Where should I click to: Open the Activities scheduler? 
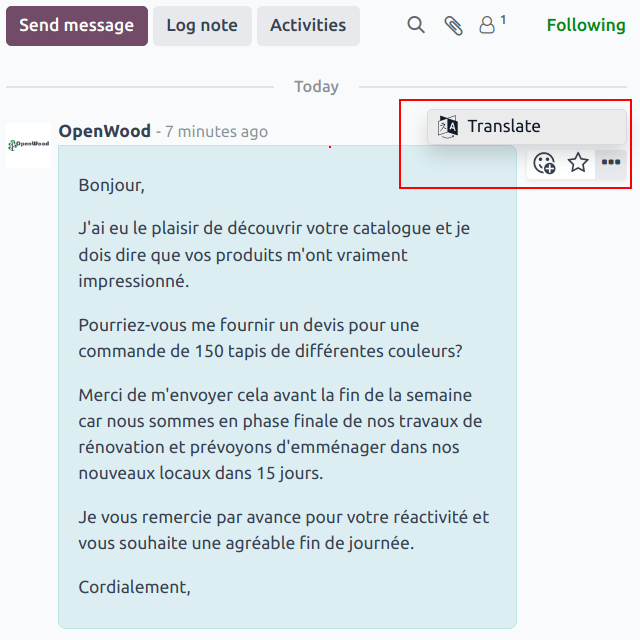[x=308, y=26]
